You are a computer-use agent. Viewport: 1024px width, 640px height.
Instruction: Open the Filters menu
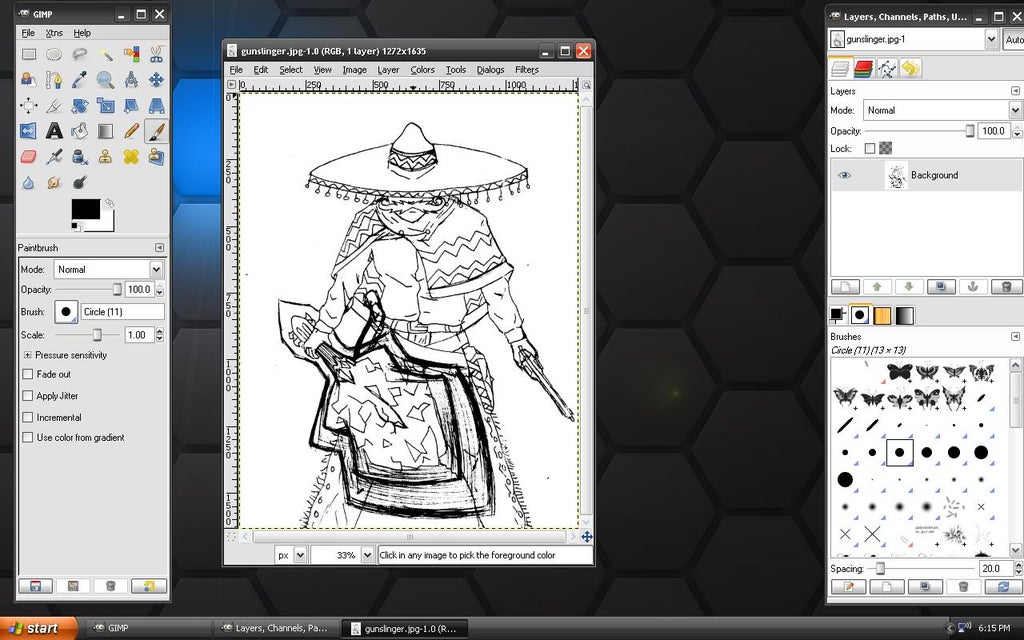pos(526,70)
